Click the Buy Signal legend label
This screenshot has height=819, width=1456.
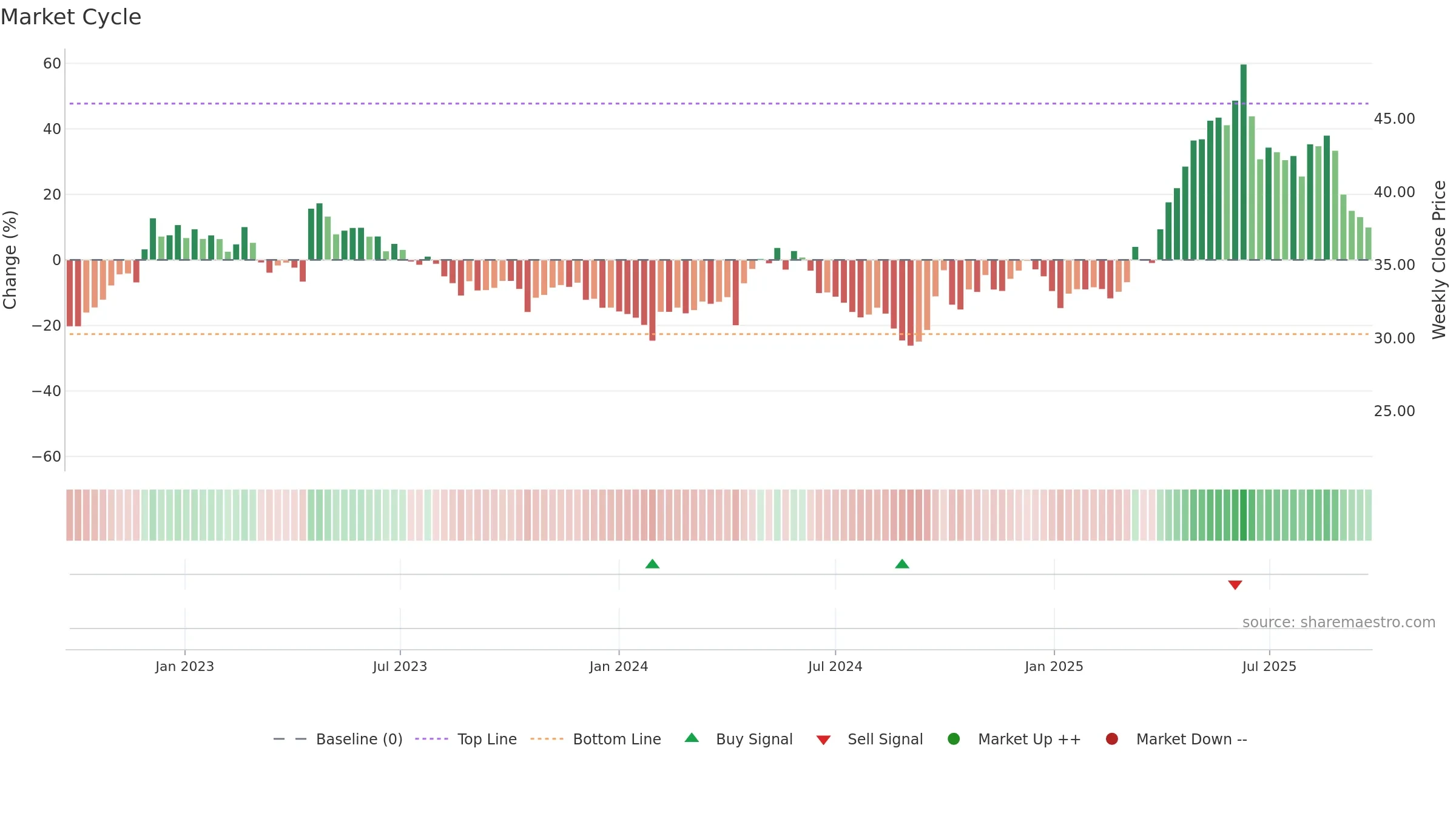(754, 739)
